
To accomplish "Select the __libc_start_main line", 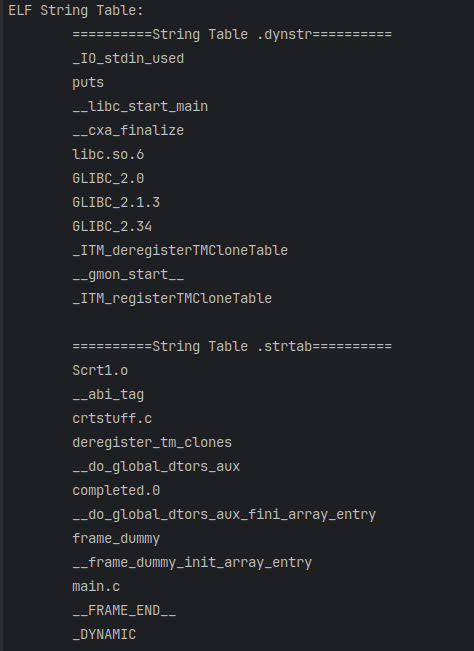I will coord(140,106).
